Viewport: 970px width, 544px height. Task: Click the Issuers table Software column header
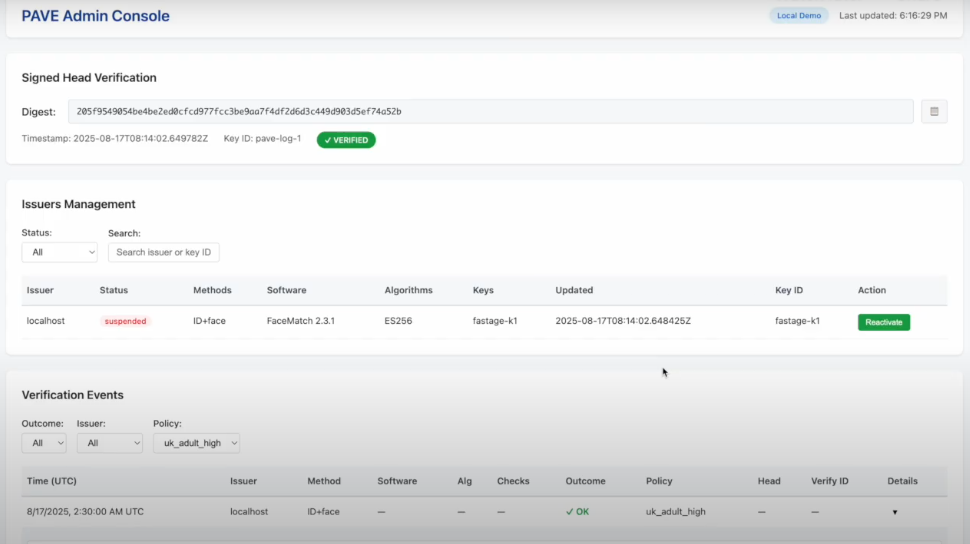pos(286,290)
